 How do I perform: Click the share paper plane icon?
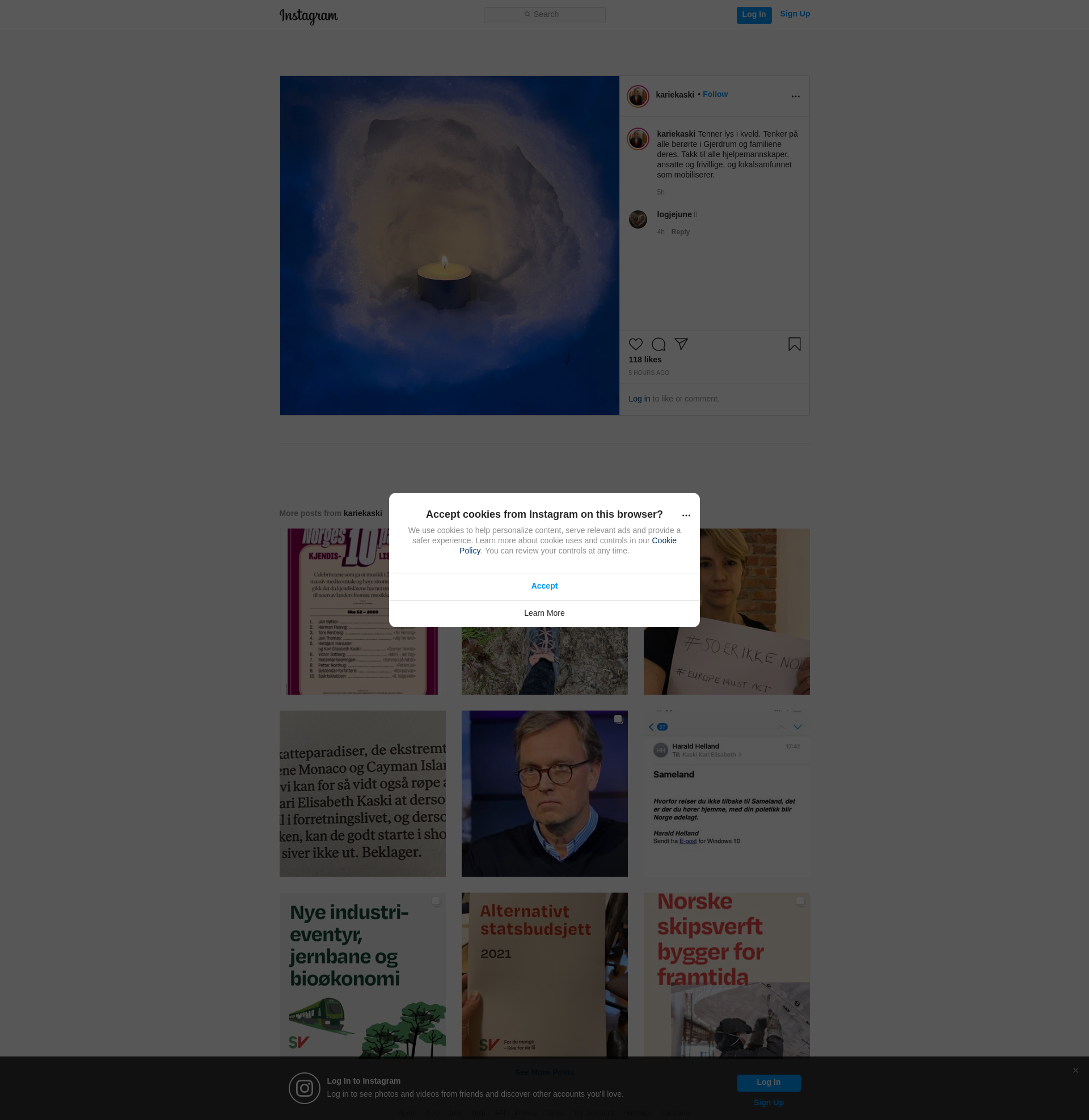point(681,344)
